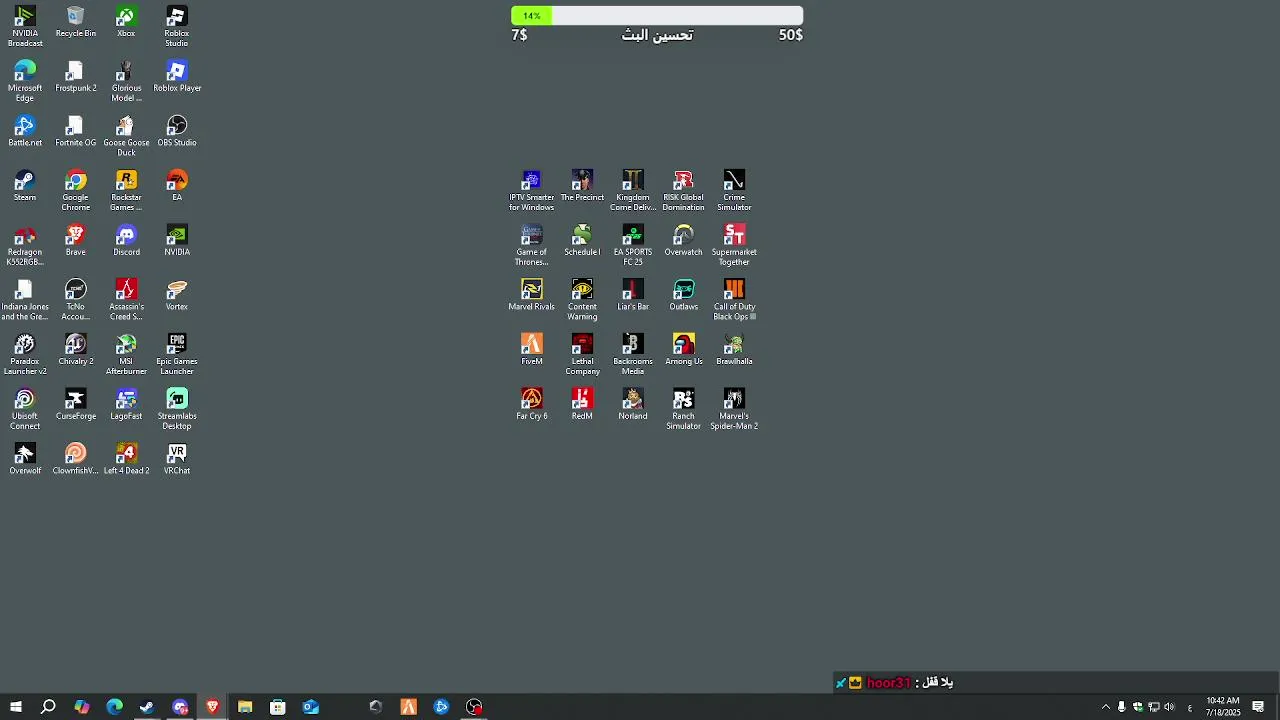
Task: Select the Microsoft Edge desktop shortcut
Action: tap(25, 81)
